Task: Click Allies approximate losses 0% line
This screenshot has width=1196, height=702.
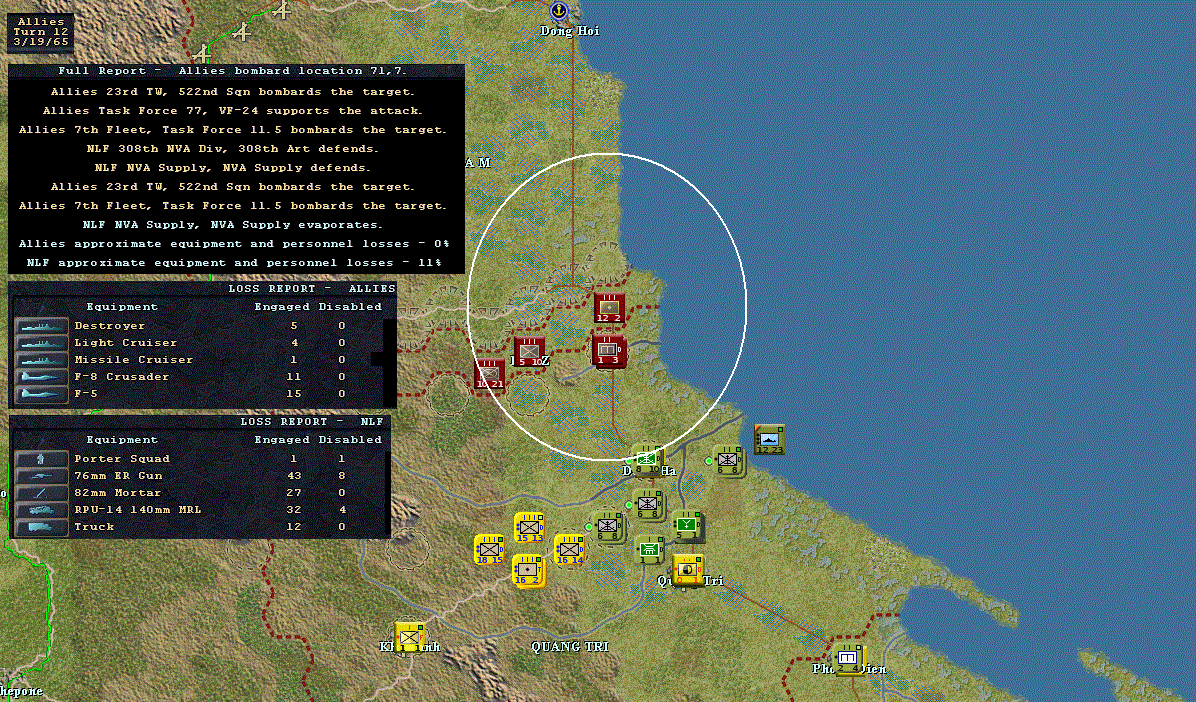Action: tap(234, 244)
